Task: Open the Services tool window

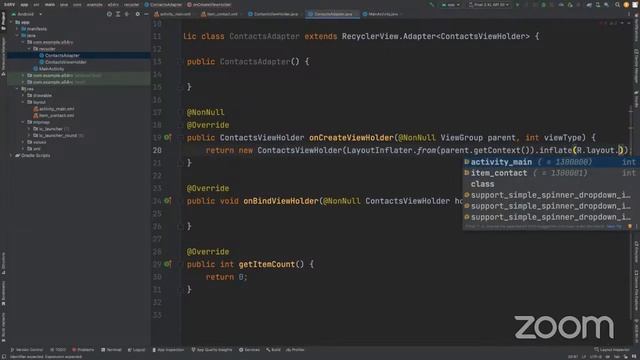Action: (249, 350)
